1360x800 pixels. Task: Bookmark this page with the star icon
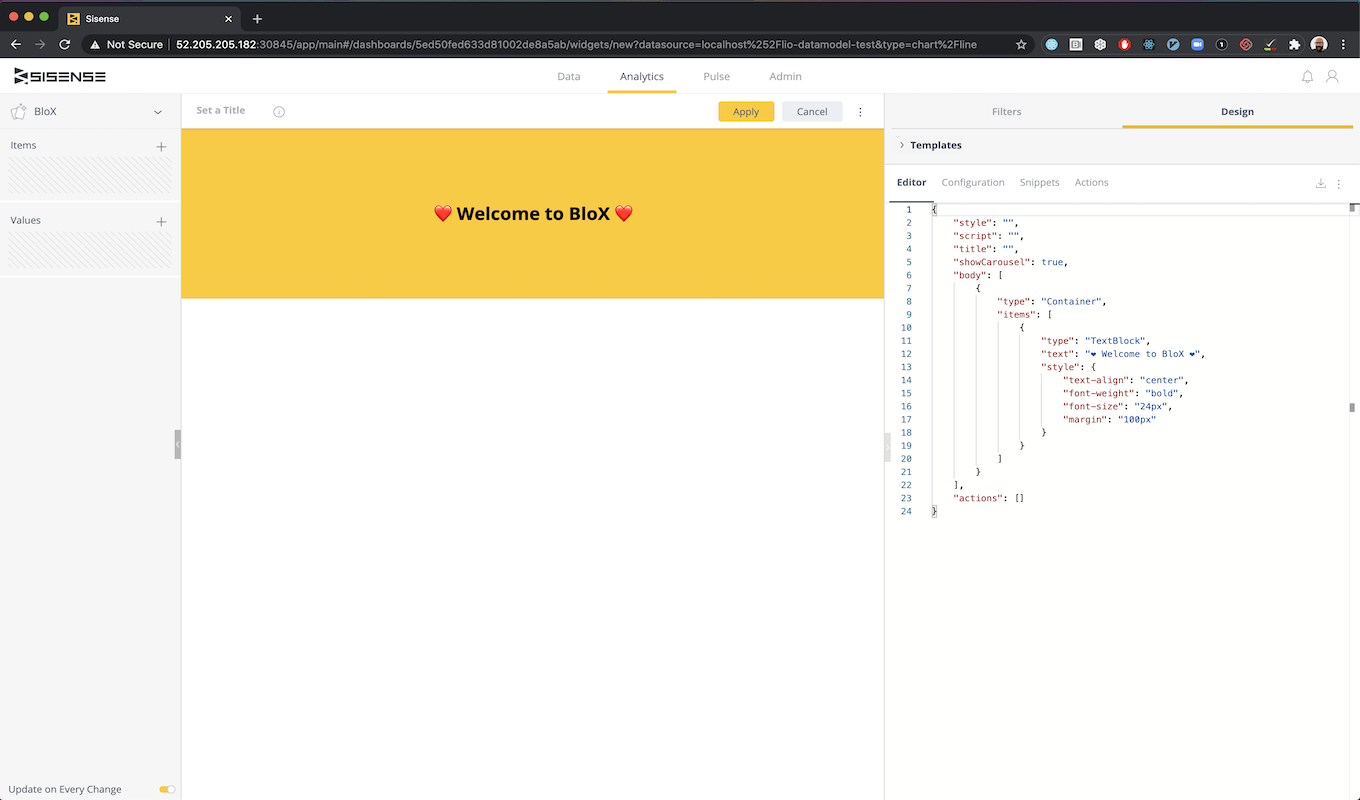pyautogui.click(x=1021, y=45)
